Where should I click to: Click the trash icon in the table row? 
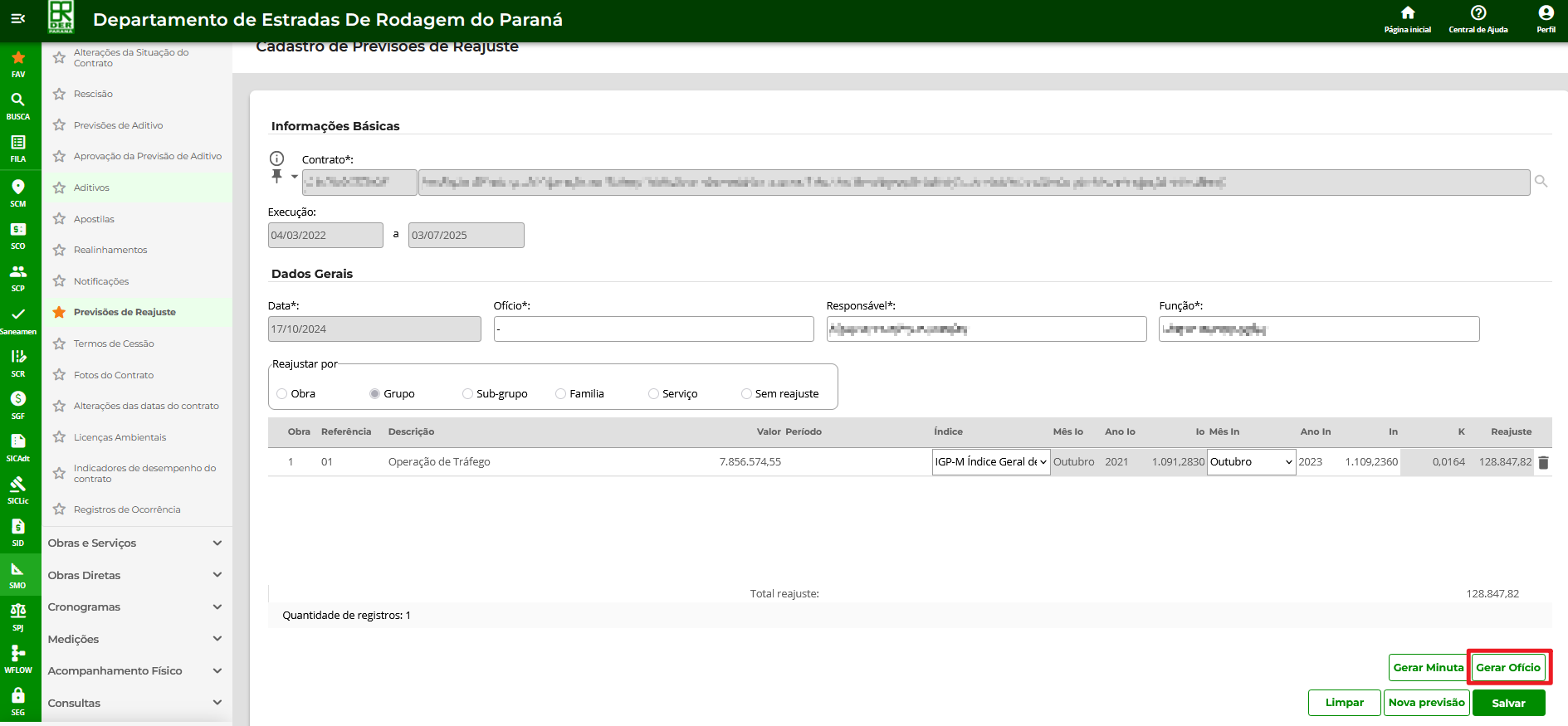1543,463
